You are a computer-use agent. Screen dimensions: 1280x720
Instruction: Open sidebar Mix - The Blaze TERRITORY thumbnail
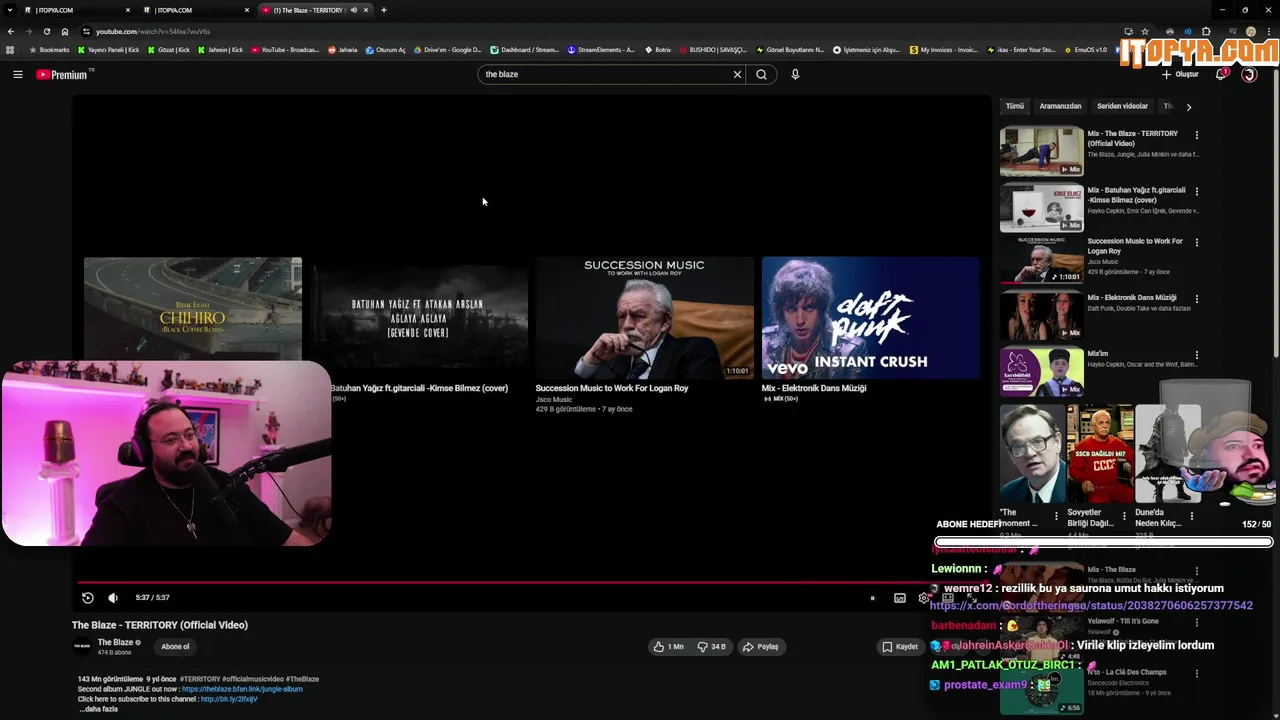pos(1041,151)
